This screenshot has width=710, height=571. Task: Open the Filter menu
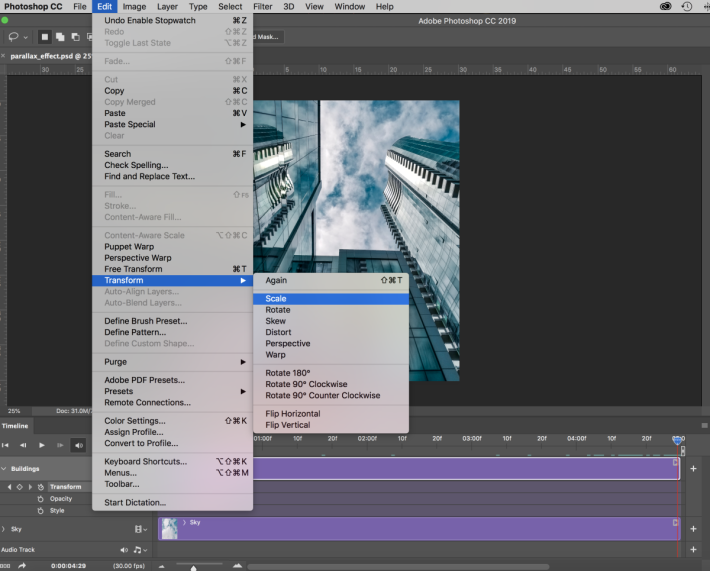(263, 6)
